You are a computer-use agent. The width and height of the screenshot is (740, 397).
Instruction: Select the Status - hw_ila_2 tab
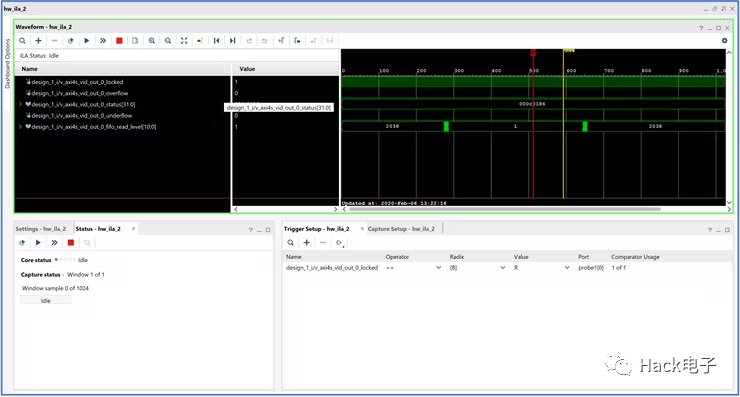click(x=98, y=229)
